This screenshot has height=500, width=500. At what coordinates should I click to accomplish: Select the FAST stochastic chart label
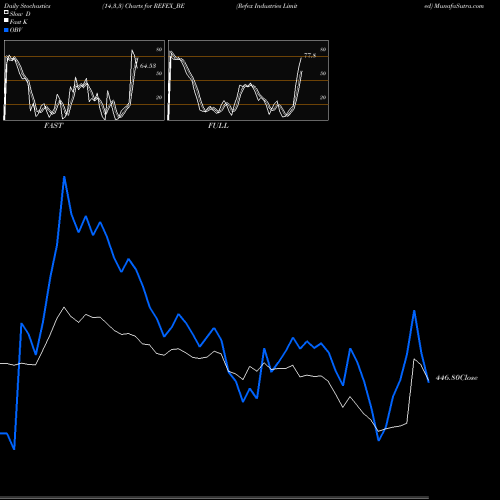(53, 126)
